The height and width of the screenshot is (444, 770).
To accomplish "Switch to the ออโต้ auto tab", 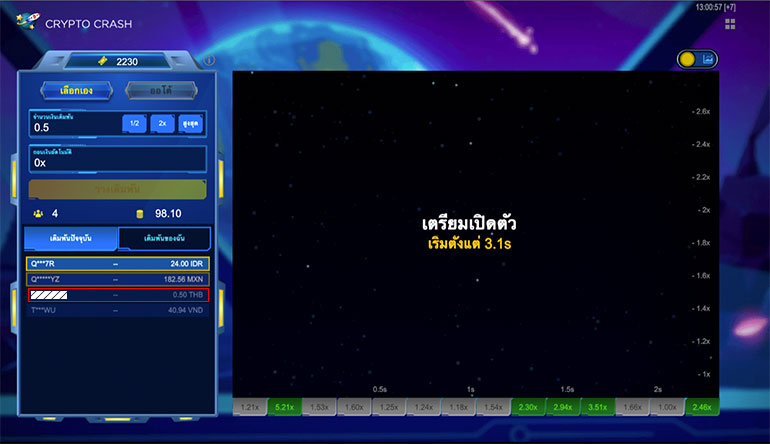I will (x=162, y=90).
